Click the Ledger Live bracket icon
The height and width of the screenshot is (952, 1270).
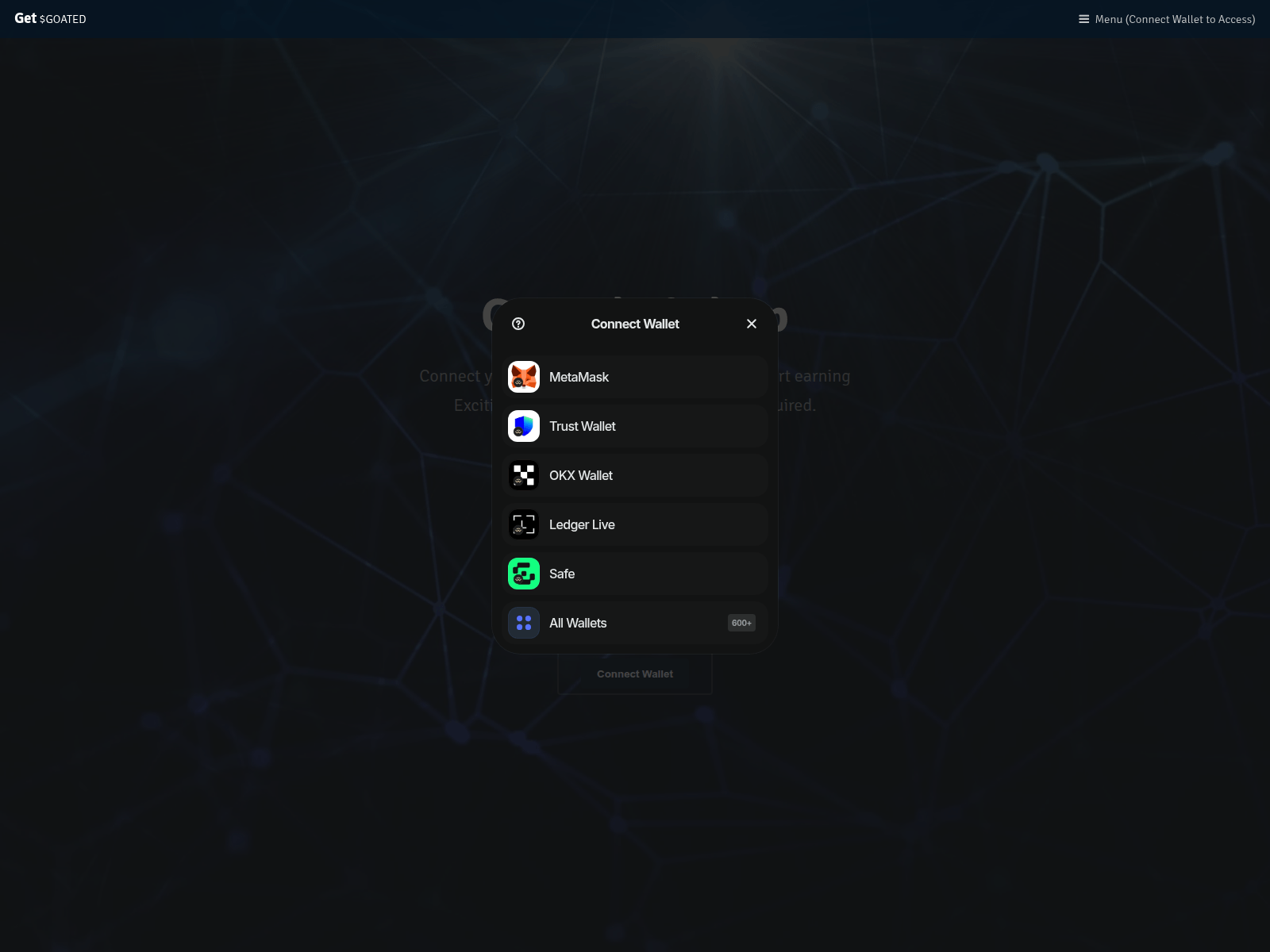[x=524, y=524]
